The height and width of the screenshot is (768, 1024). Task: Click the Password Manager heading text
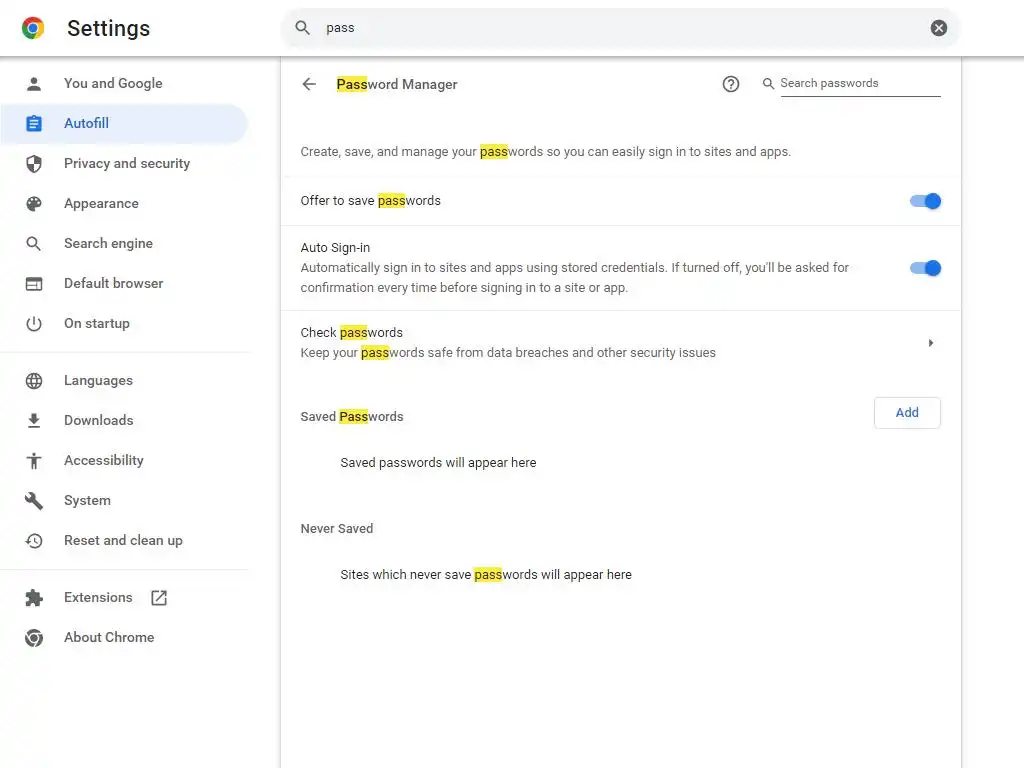click(396, 84)
